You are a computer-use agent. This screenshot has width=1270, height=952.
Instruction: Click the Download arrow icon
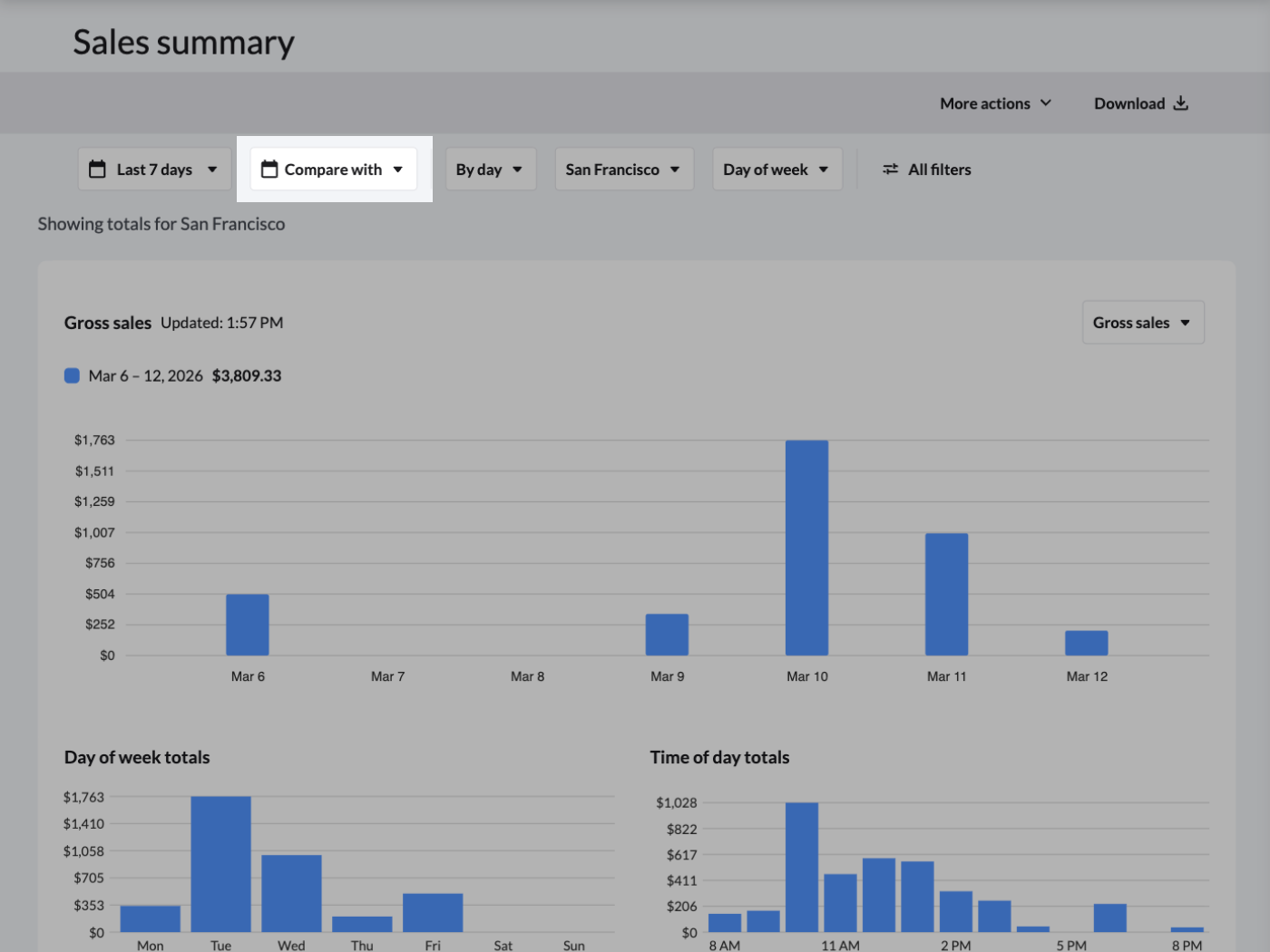coord(1180,103)
